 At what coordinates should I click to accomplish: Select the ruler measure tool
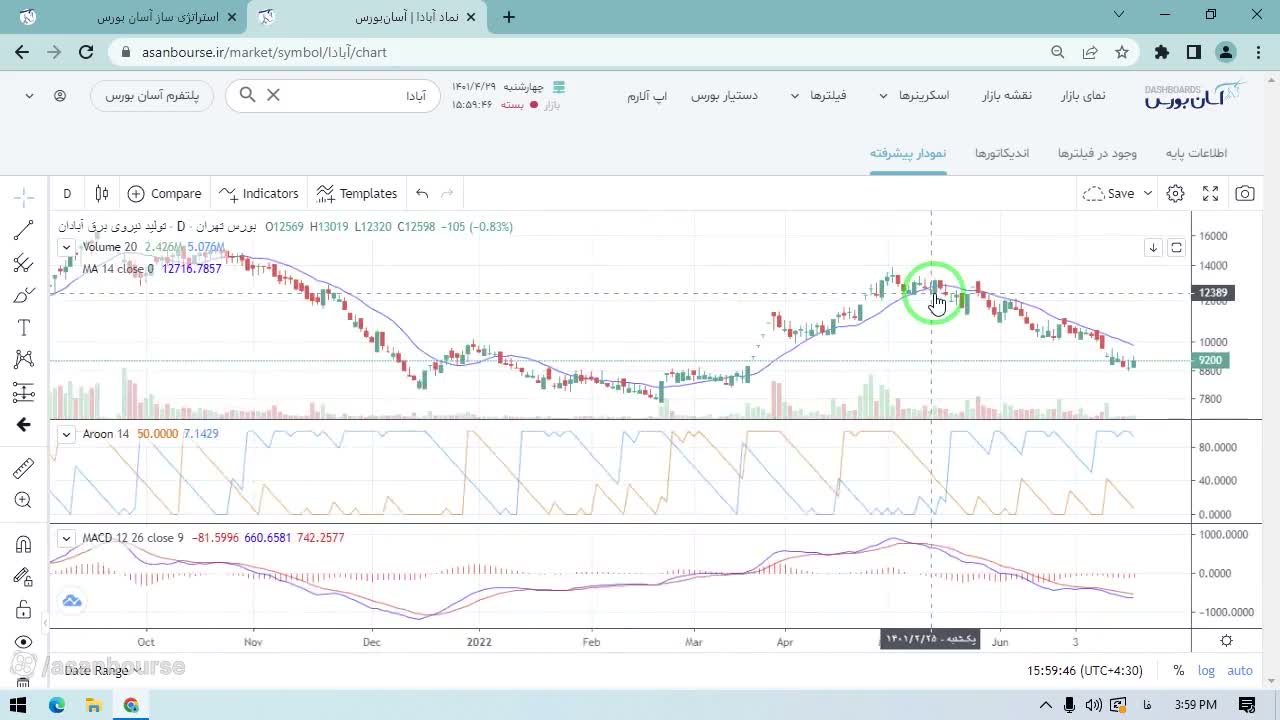coord(24,468)
